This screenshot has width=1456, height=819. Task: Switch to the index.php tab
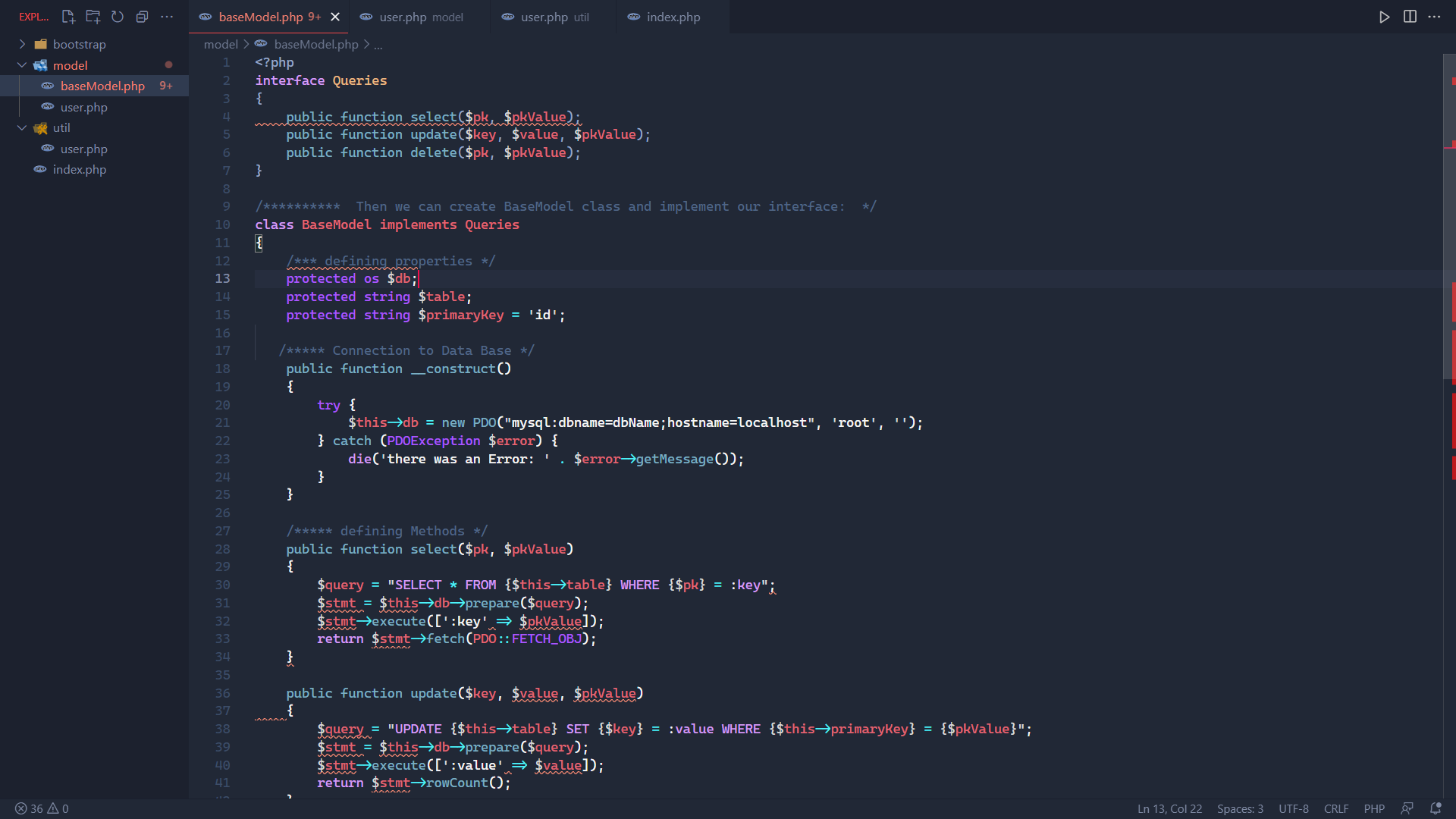click(x=672, y=17)
